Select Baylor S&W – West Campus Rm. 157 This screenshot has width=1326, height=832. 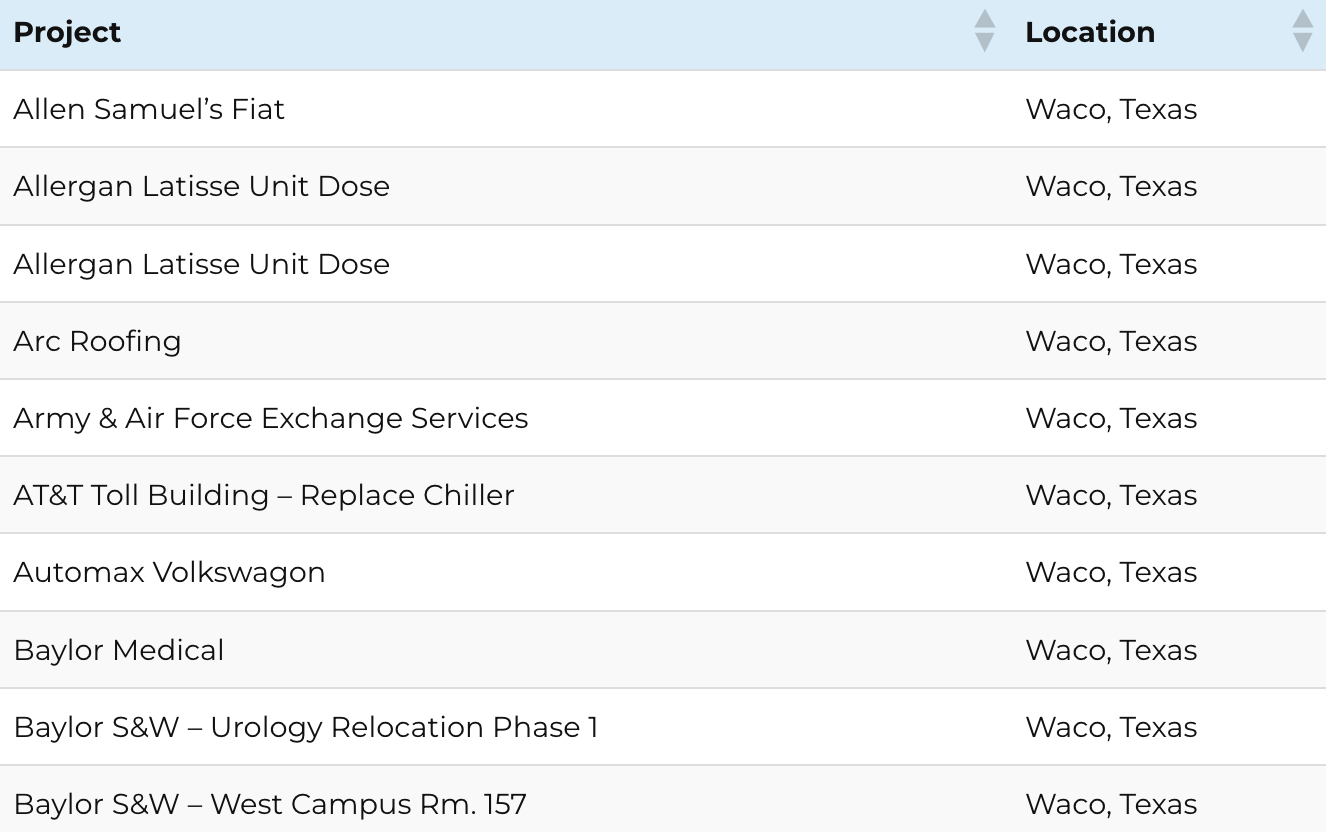click(270, 804)
